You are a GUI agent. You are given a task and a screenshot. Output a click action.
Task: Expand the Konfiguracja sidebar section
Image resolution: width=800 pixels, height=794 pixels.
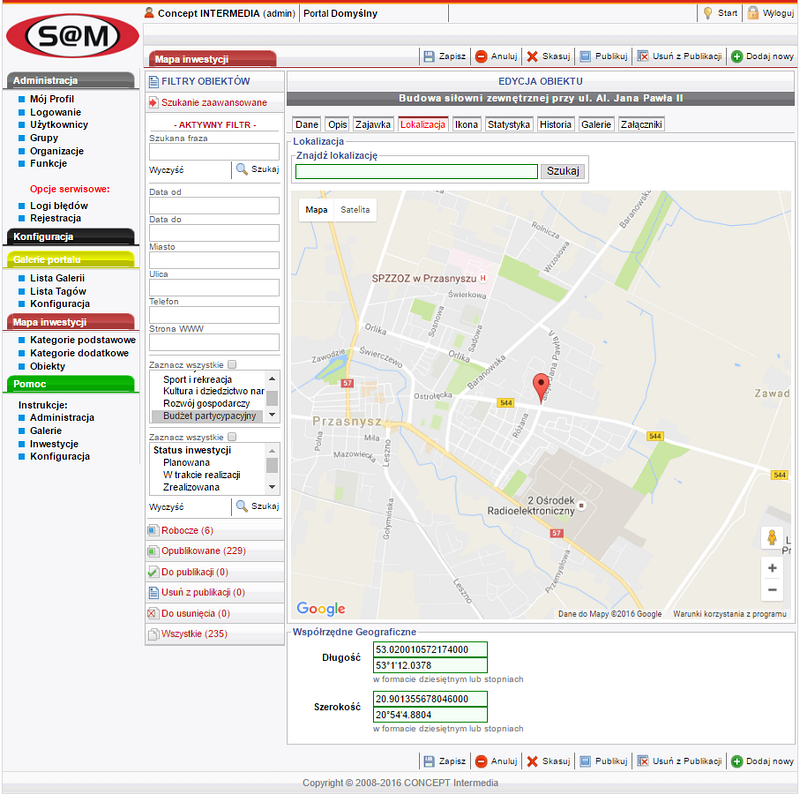tap(70, 237)
